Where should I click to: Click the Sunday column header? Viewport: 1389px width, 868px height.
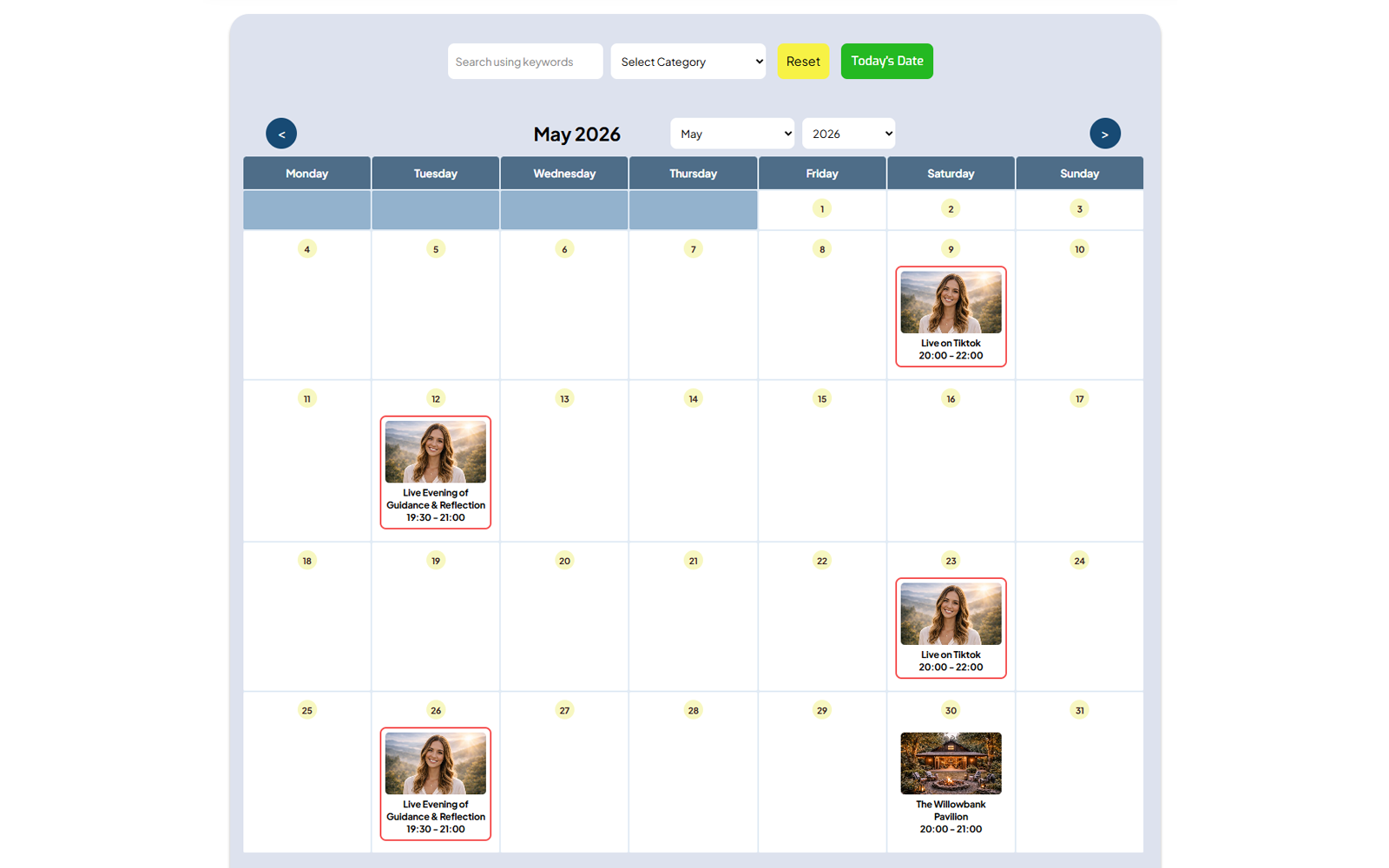(1079, 174)
